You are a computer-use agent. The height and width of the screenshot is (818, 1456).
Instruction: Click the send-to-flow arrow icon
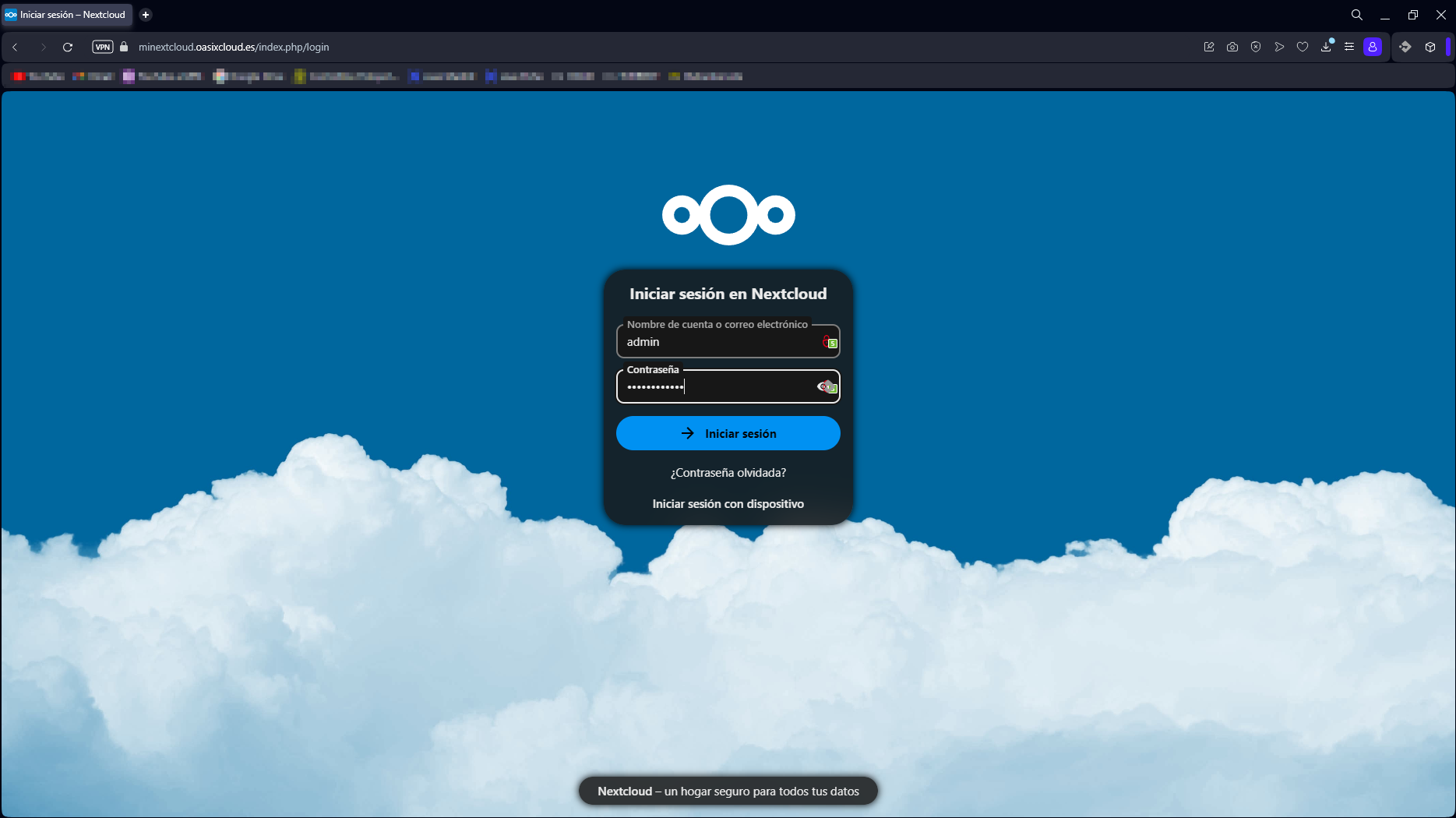tap(1279, 47)
